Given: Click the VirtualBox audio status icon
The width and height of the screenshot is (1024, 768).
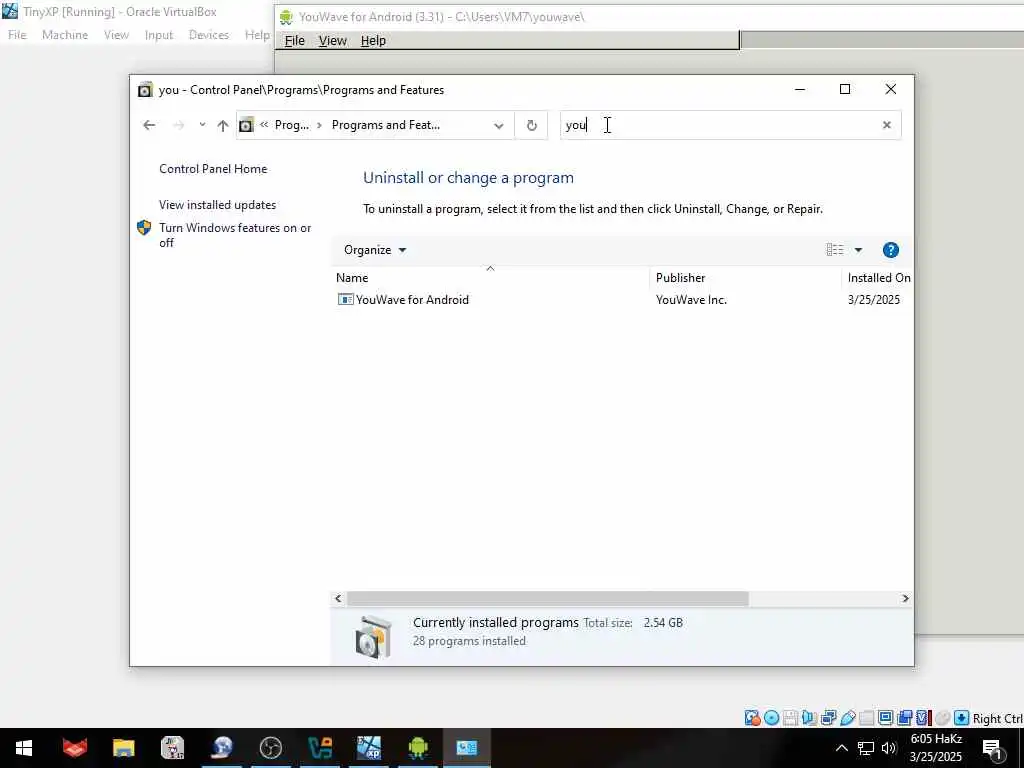Looking at the screenshot, I should point(809,718).
